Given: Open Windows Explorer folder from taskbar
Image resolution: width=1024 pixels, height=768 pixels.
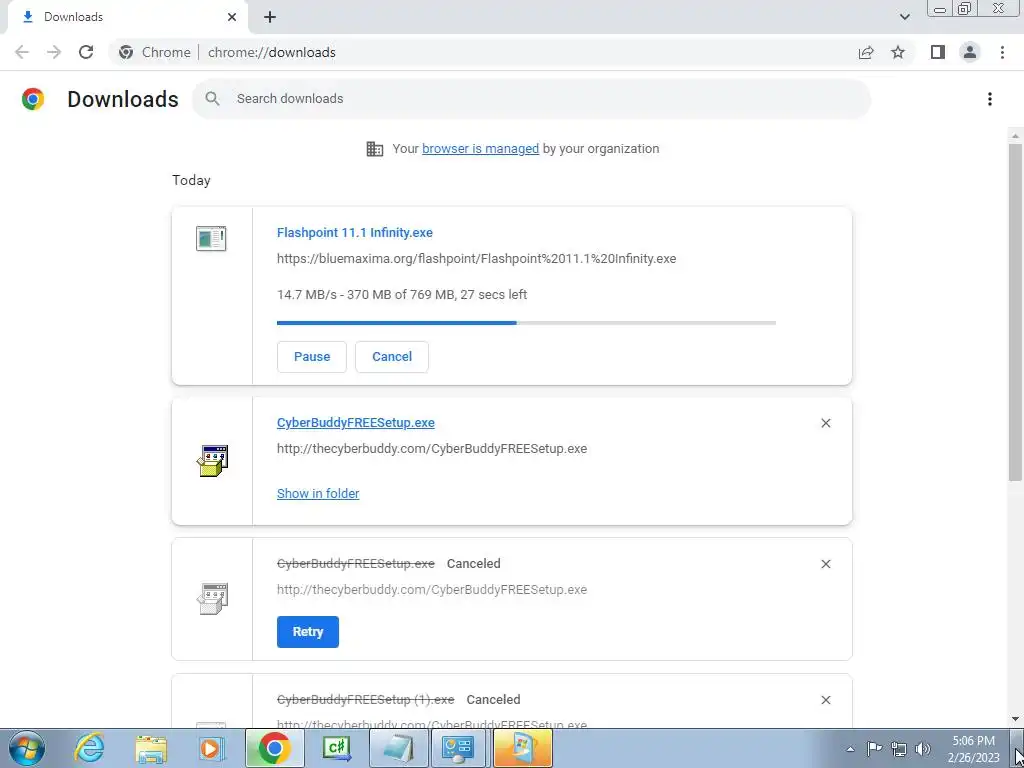Looking at the screenshot, I should coord(151,748).
